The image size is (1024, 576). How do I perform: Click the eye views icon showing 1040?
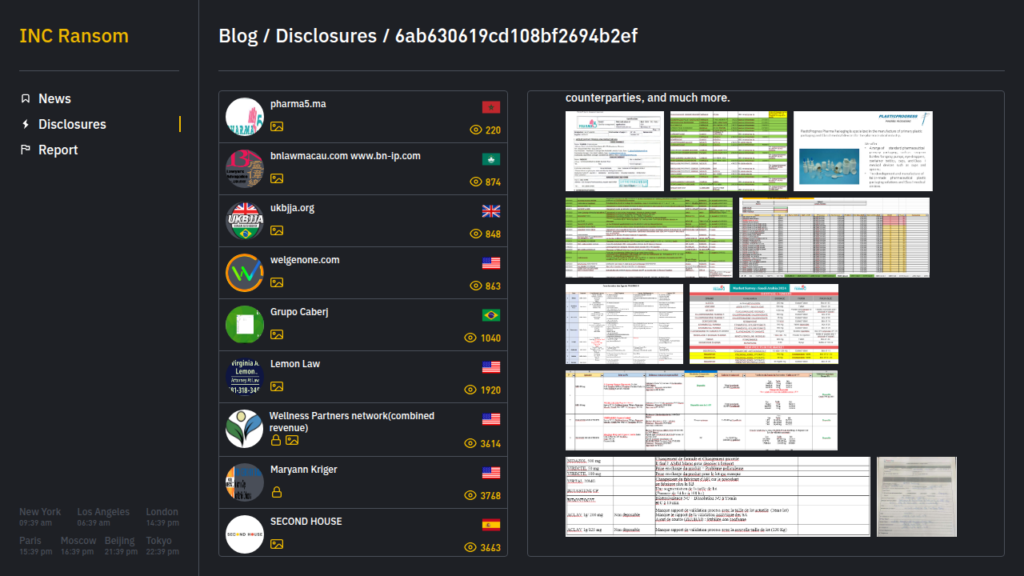pyautogui.click(x=470, y=338)
